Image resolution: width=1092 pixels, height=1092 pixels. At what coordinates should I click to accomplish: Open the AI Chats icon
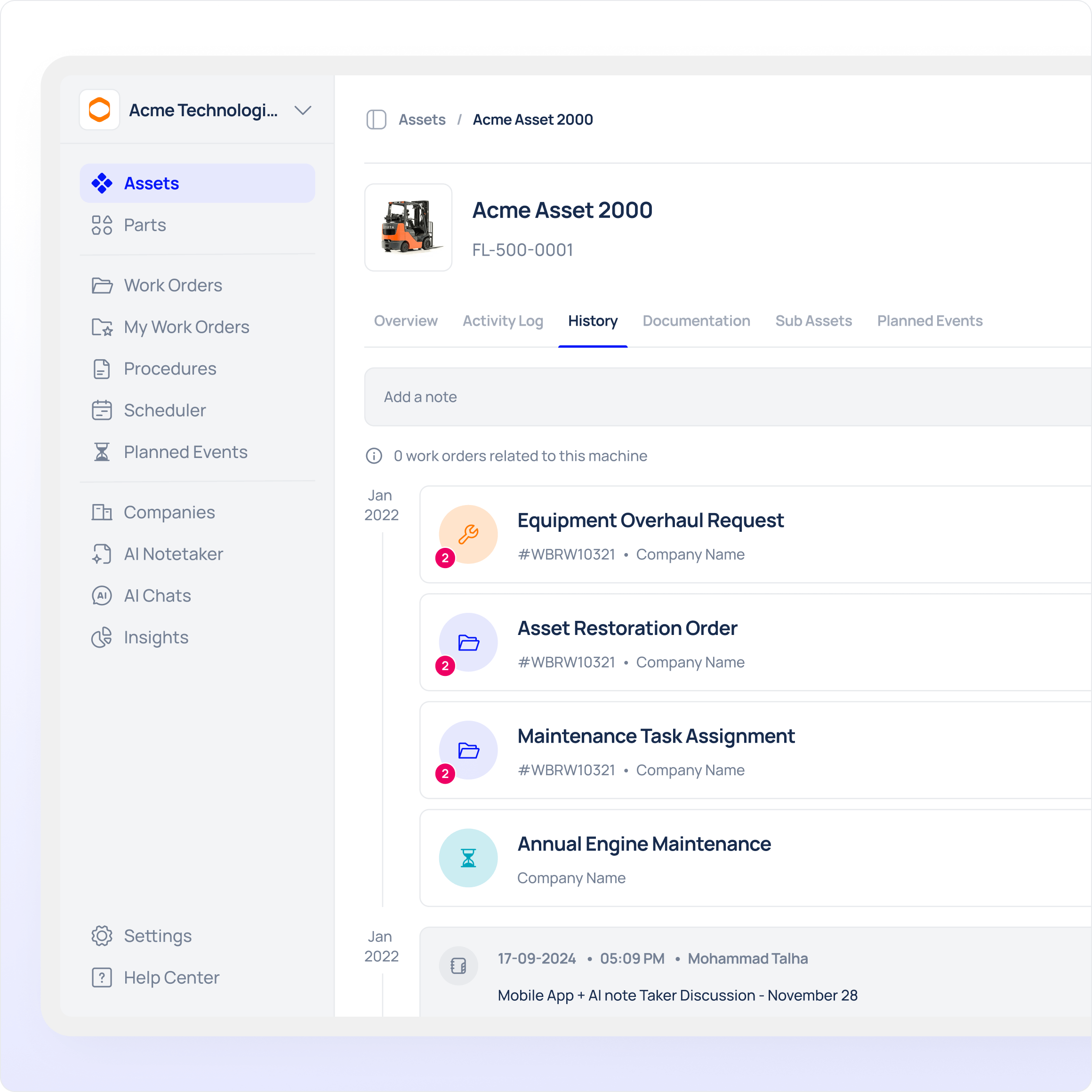[102, 596]
